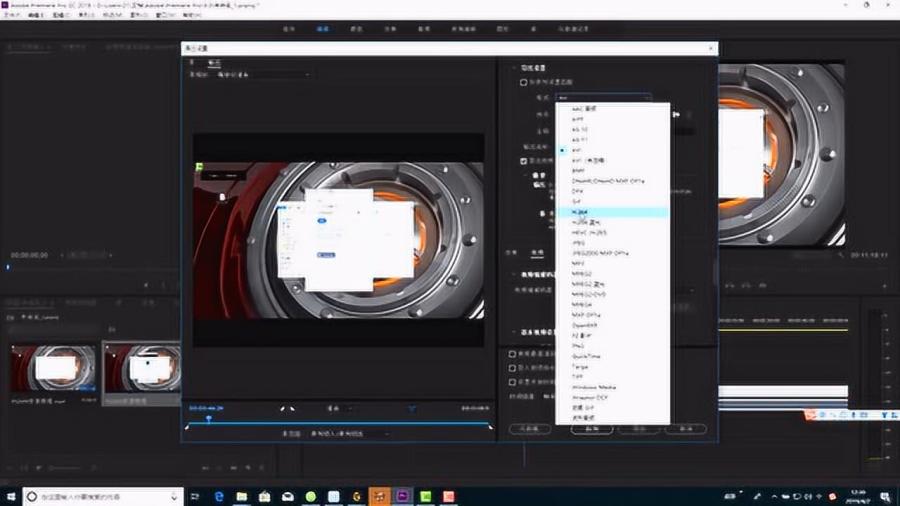Toggle the export video checkbox
Screen dimensions: 900x506
523,161
